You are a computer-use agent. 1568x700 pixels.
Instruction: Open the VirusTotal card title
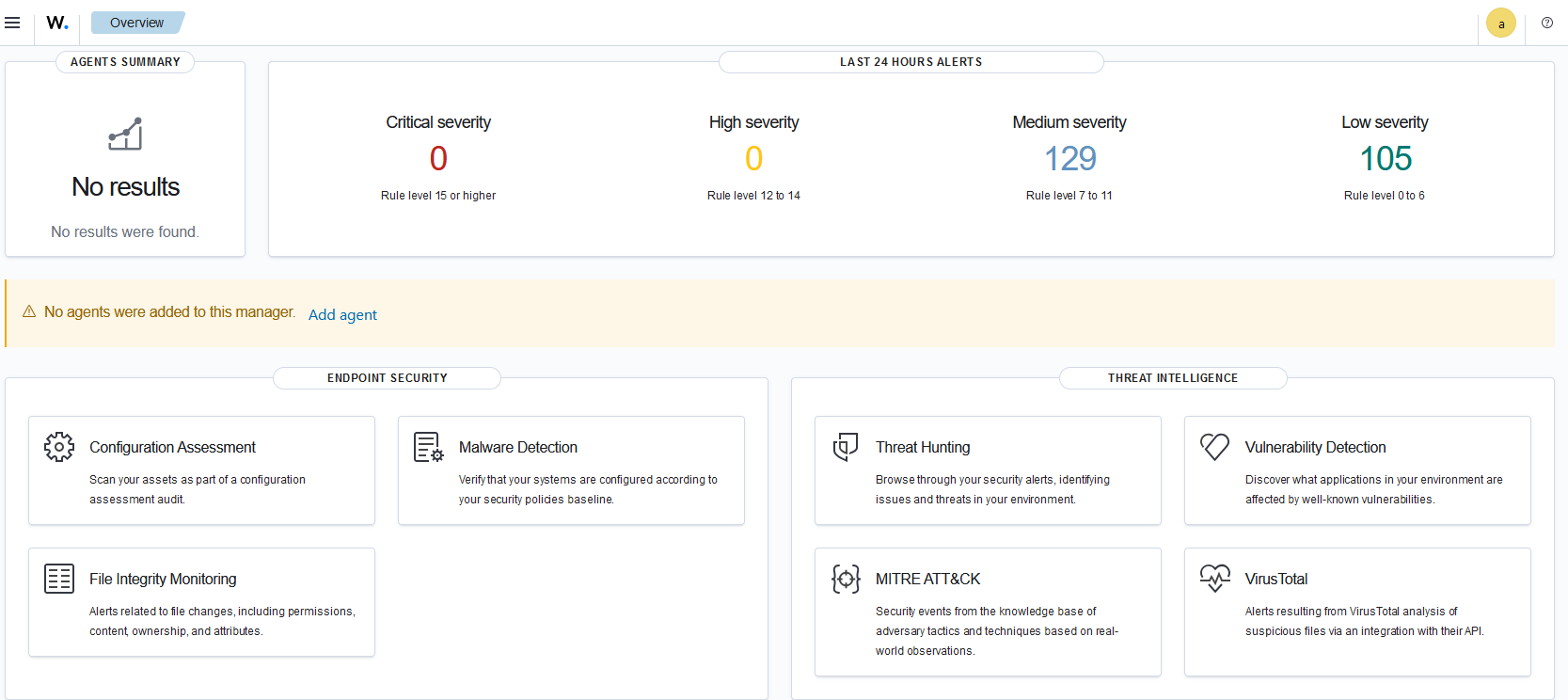[1276, 579]
